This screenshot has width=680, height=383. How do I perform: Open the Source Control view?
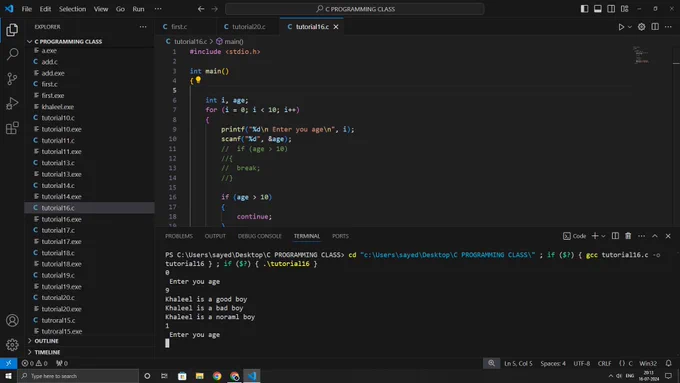(x=12, y=79)
